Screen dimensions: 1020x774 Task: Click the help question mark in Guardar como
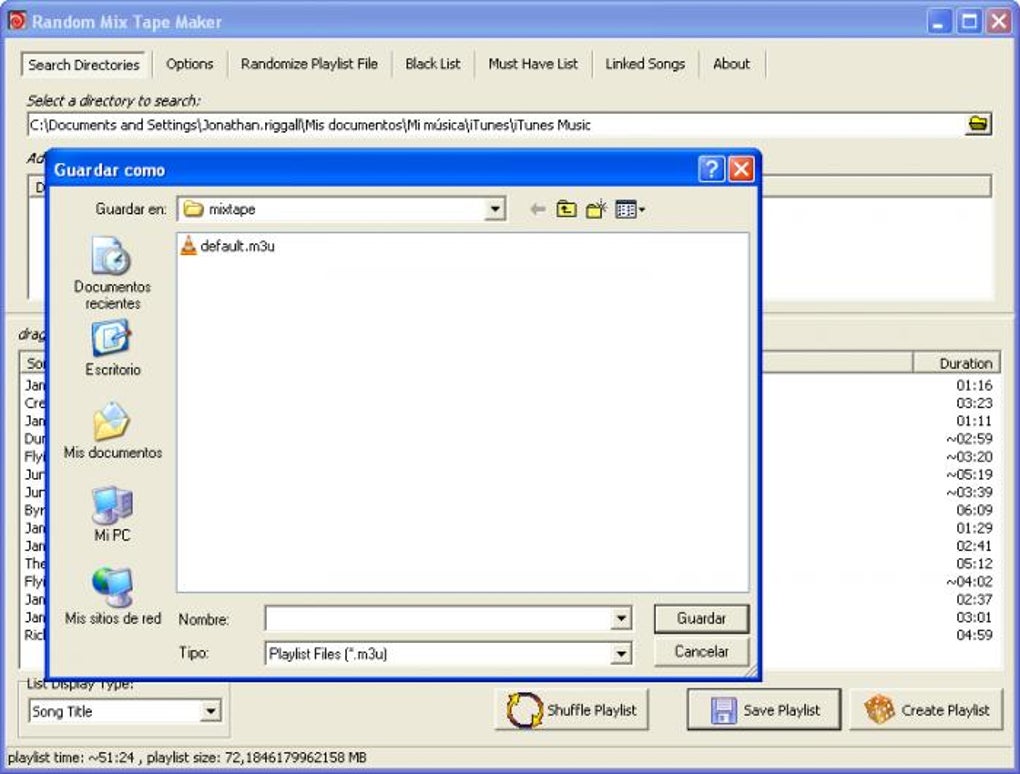(x=711, y=169)
